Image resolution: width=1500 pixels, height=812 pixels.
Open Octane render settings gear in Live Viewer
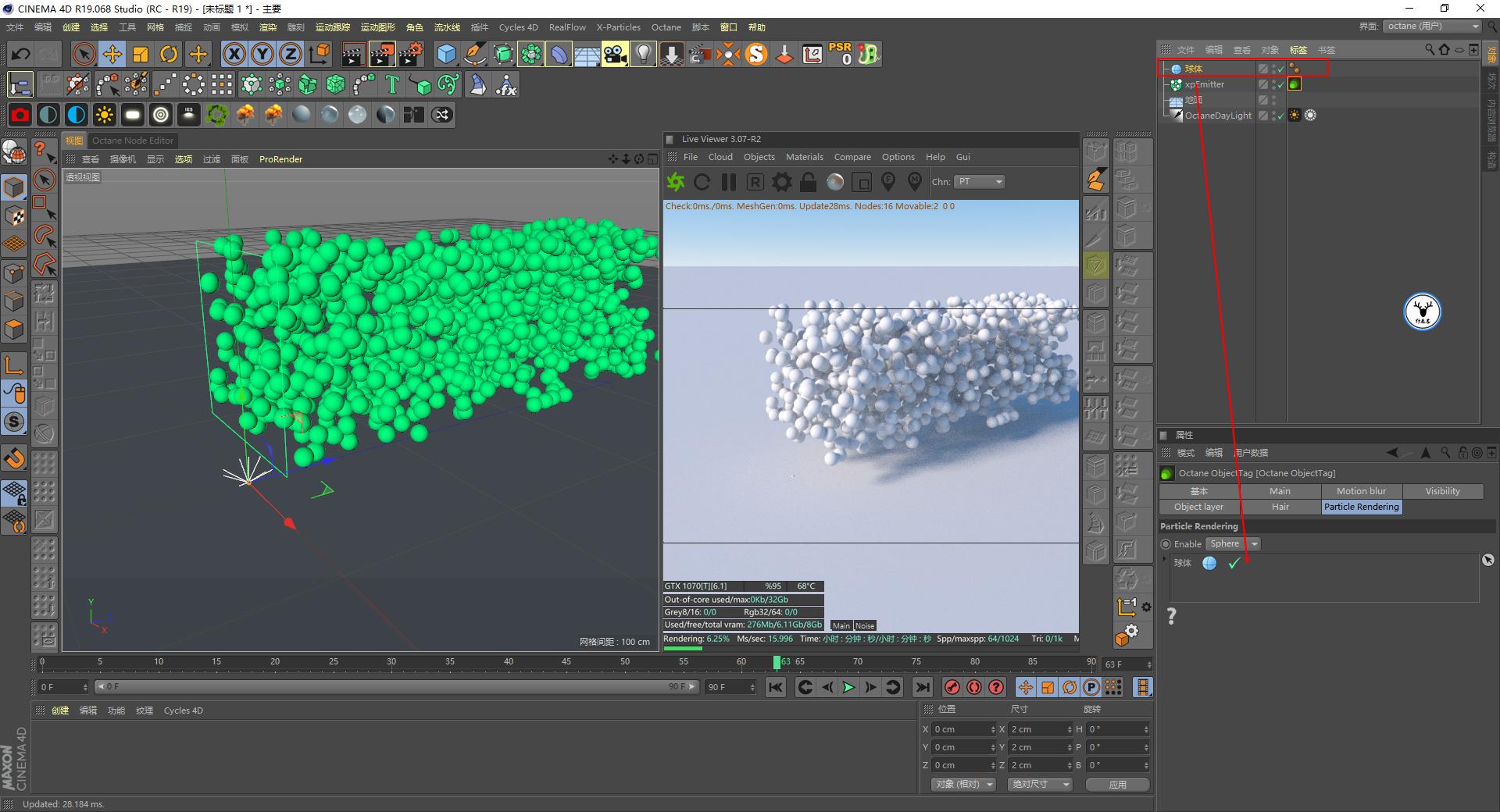pos(781,182)
